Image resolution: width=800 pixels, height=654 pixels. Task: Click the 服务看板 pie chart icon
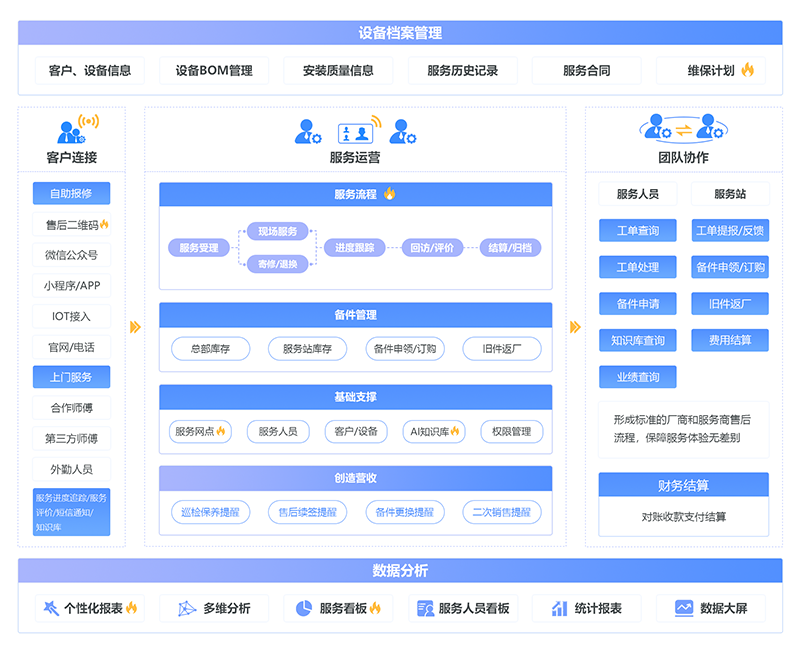(304, 608)
